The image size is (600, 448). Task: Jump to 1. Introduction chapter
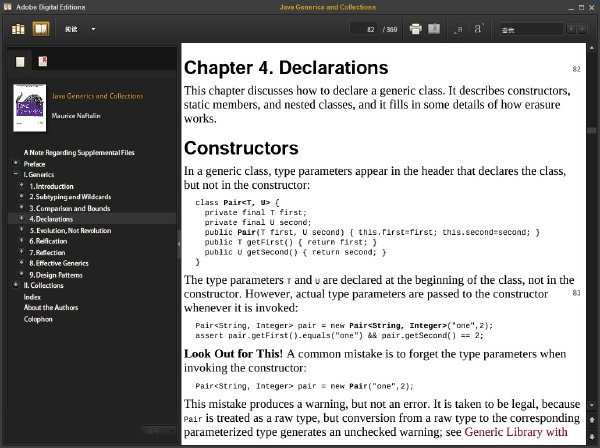pos(51,186)
